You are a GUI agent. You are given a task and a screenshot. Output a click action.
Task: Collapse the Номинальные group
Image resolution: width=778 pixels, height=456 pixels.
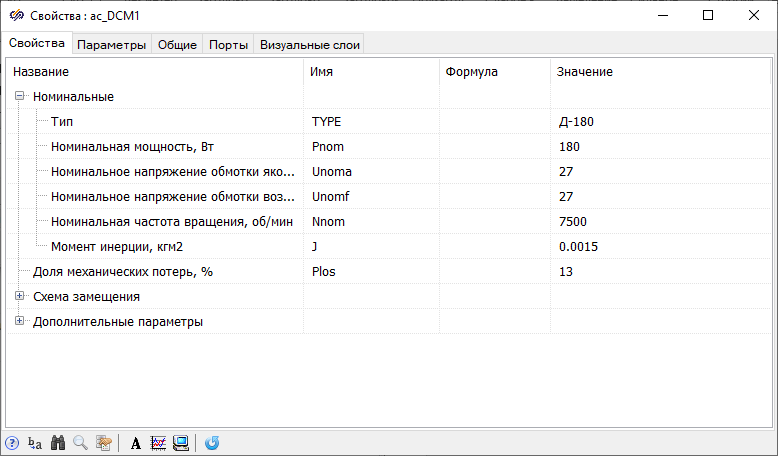pyautogui.click(x=19, y=97)
